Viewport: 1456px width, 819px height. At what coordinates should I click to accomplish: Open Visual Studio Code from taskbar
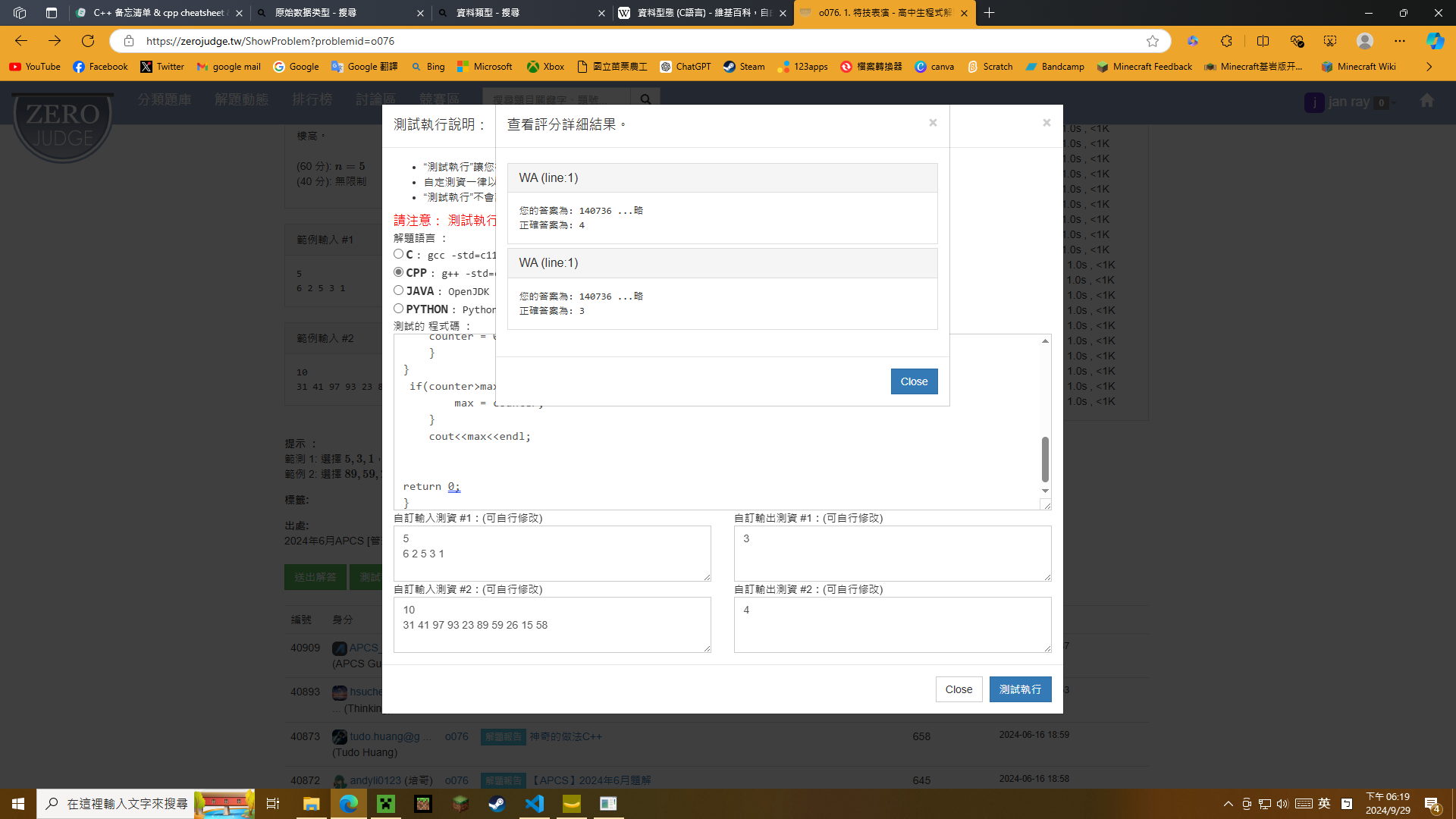tap(535, 804)
